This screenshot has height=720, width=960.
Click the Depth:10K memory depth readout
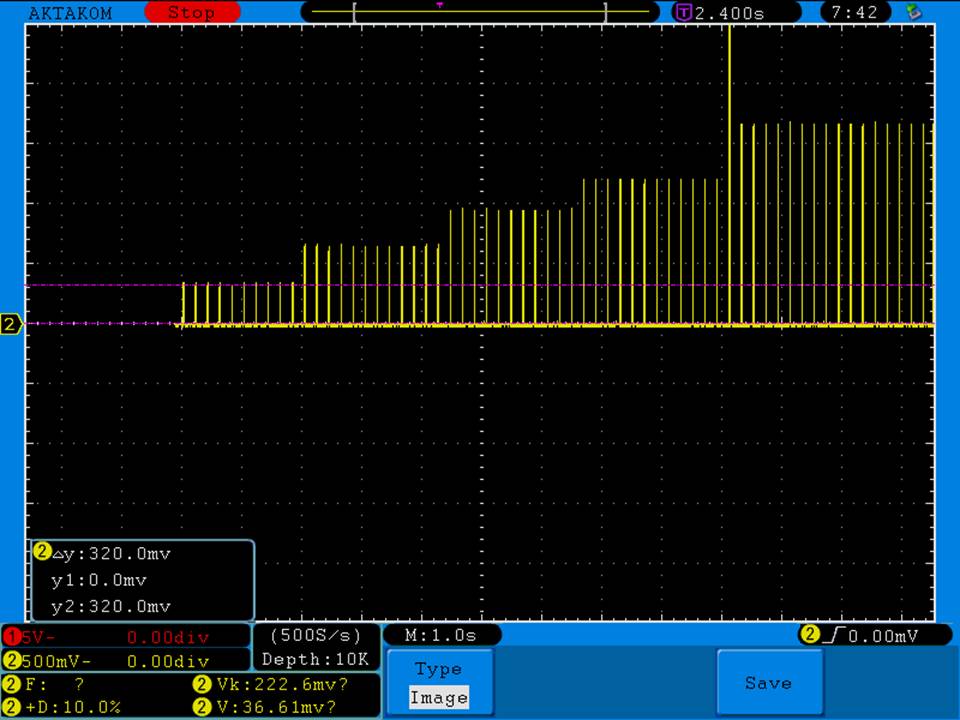coord(316,660)
